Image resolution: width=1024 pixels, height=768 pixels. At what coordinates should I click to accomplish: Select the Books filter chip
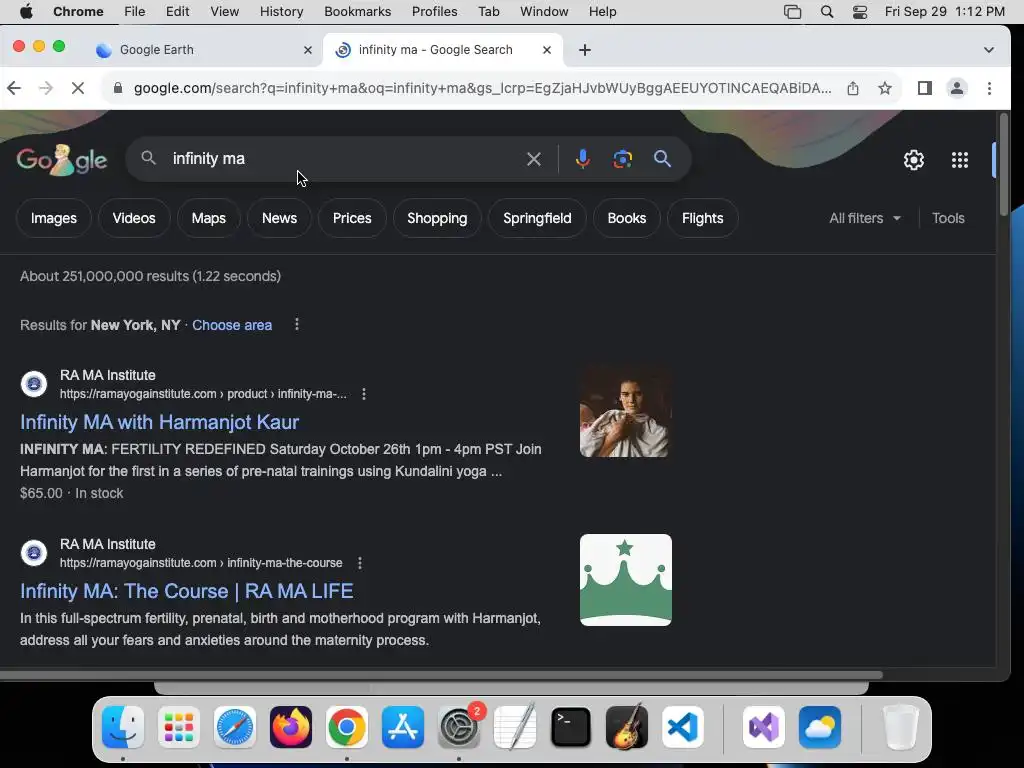(x=626, y=218)
